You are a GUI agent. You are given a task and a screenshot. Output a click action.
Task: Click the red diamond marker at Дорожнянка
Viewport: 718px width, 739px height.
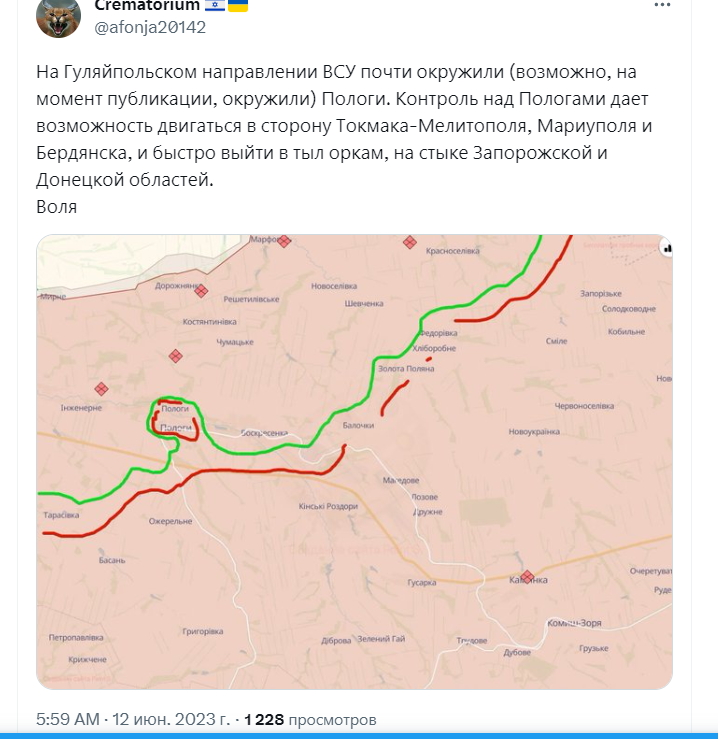tap(201, 291)
